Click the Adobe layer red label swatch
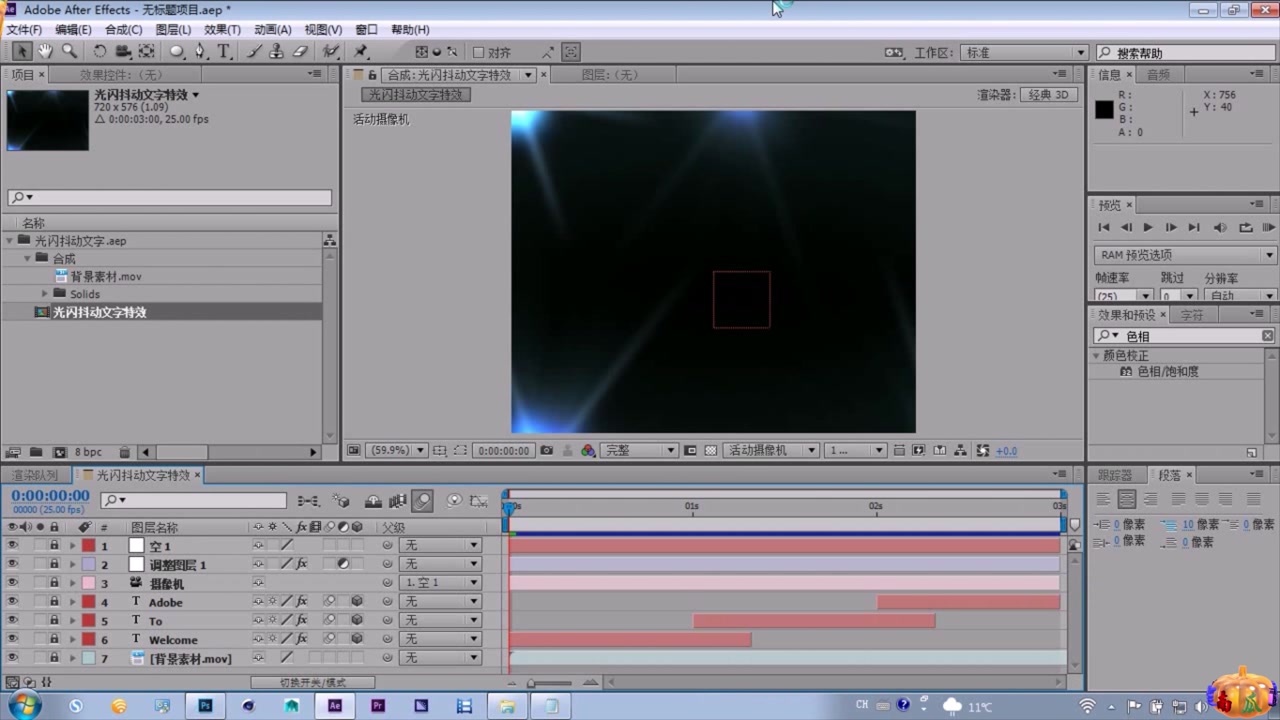Viewport: 1280px width, 720px height. [x=89, y=602]
